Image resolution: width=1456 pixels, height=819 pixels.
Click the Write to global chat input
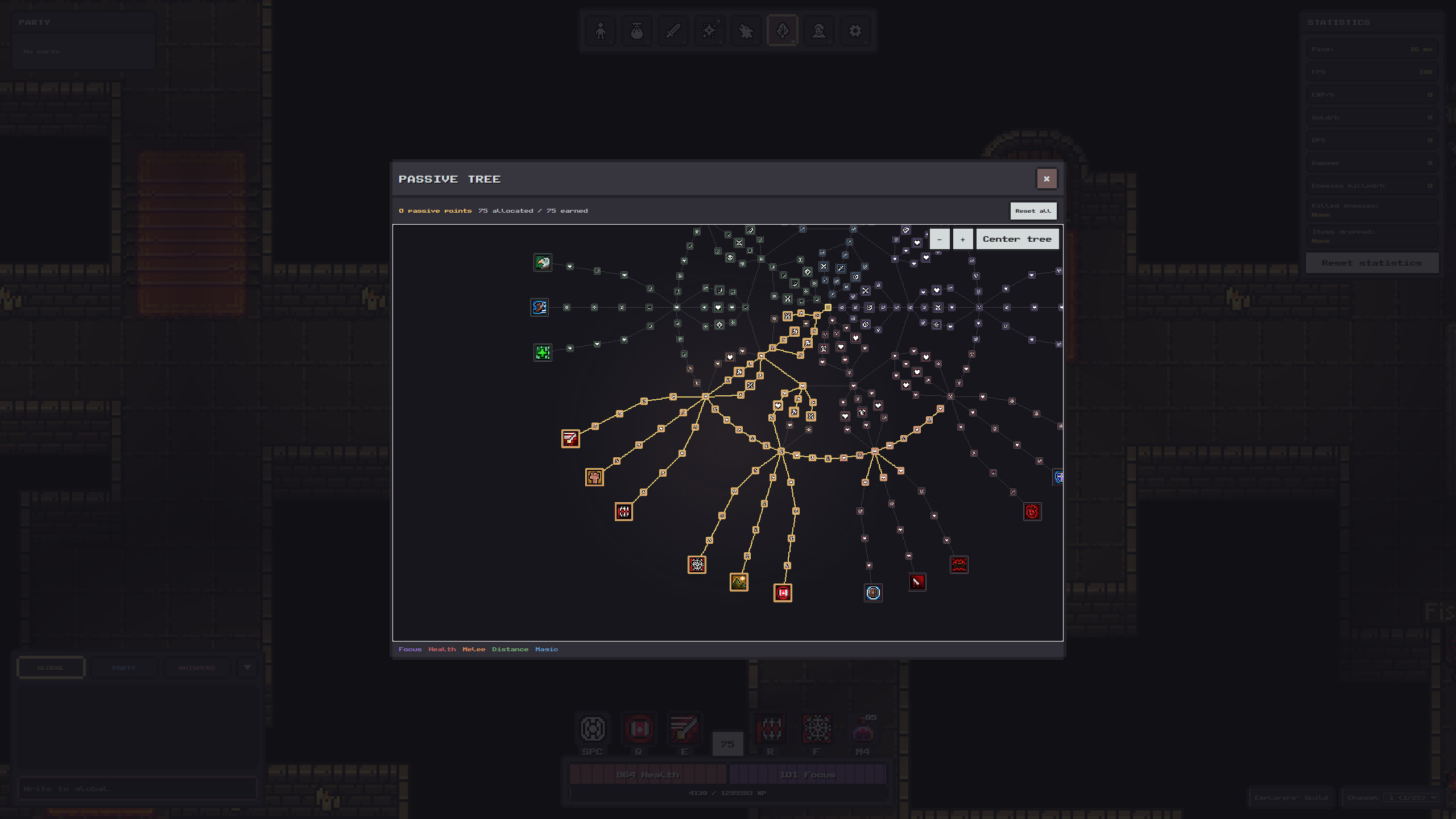tap(138, 789)
